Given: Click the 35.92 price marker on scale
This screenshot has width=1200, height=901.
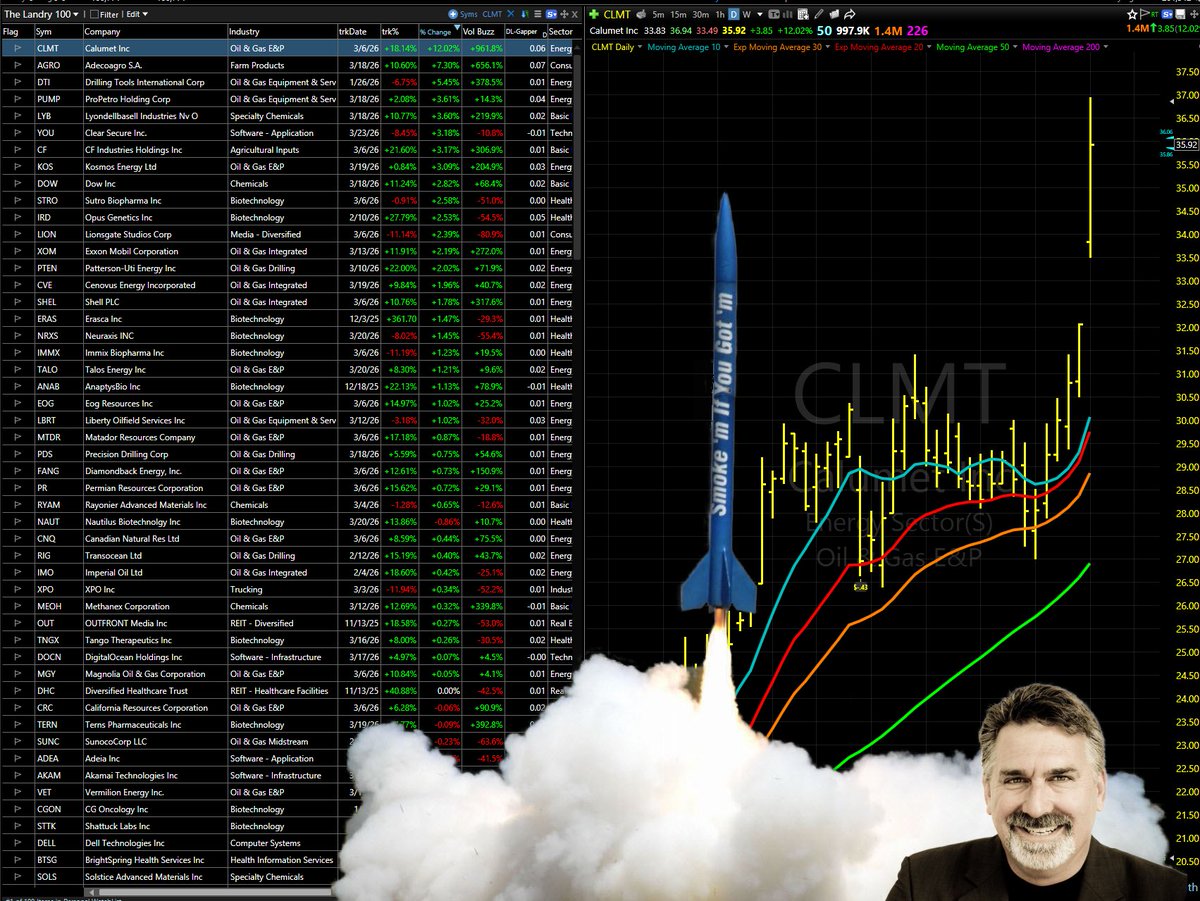Looking at the screenshot, I should click(1187, 144).
